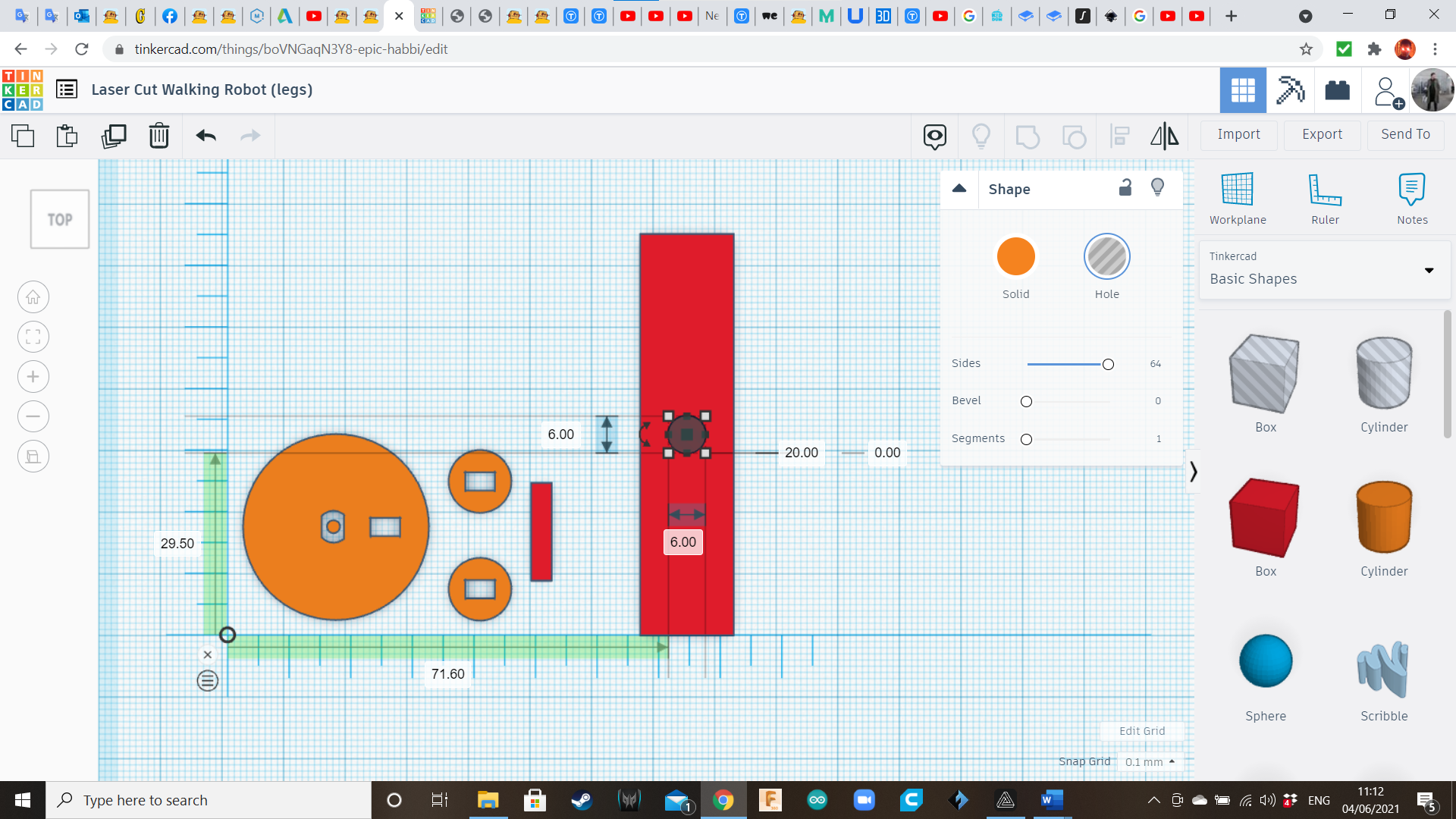1456x819 pixels.
Task: Toggle shape visibility lightbulb in panel
Action: click(1157, 188)
